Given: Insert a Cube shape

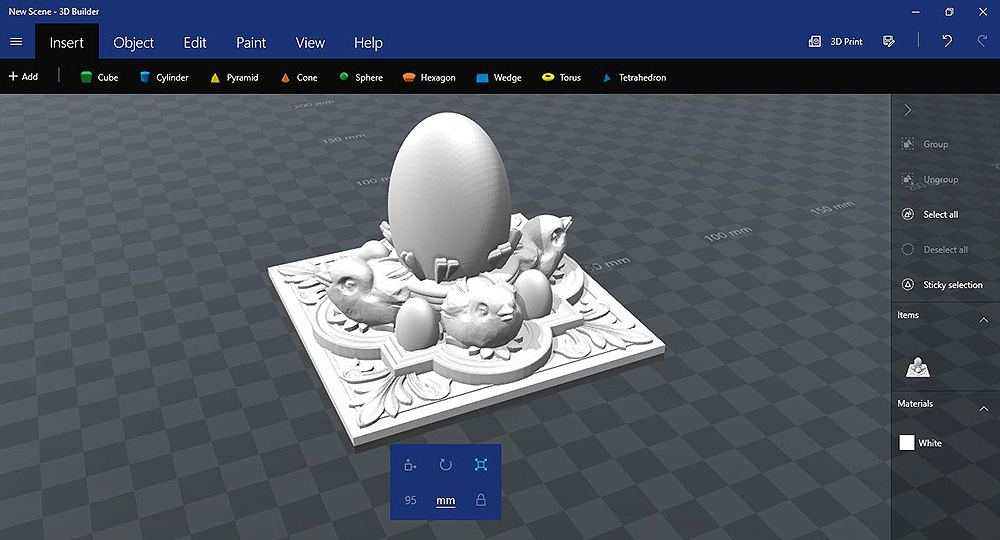Looking at the screenshot, I should click(98, 77).
